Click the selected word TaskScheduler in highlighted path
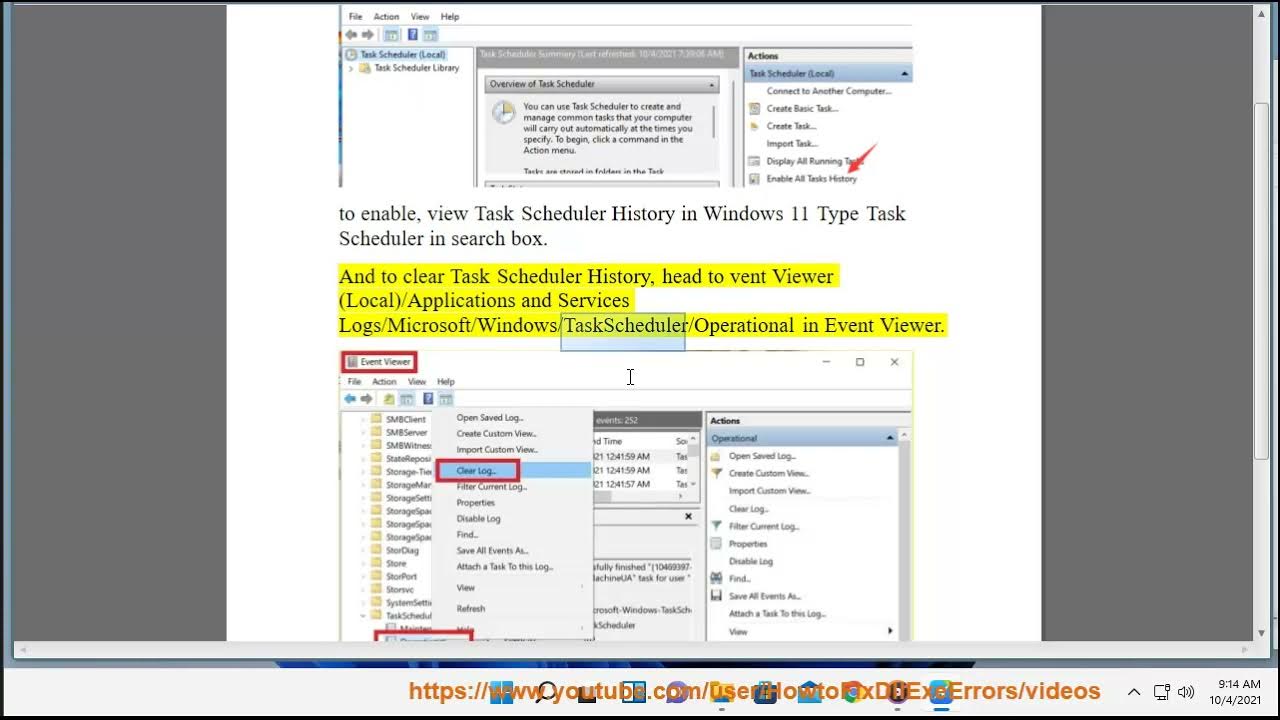The image size is (1280, 720). (x=625, y=325)
